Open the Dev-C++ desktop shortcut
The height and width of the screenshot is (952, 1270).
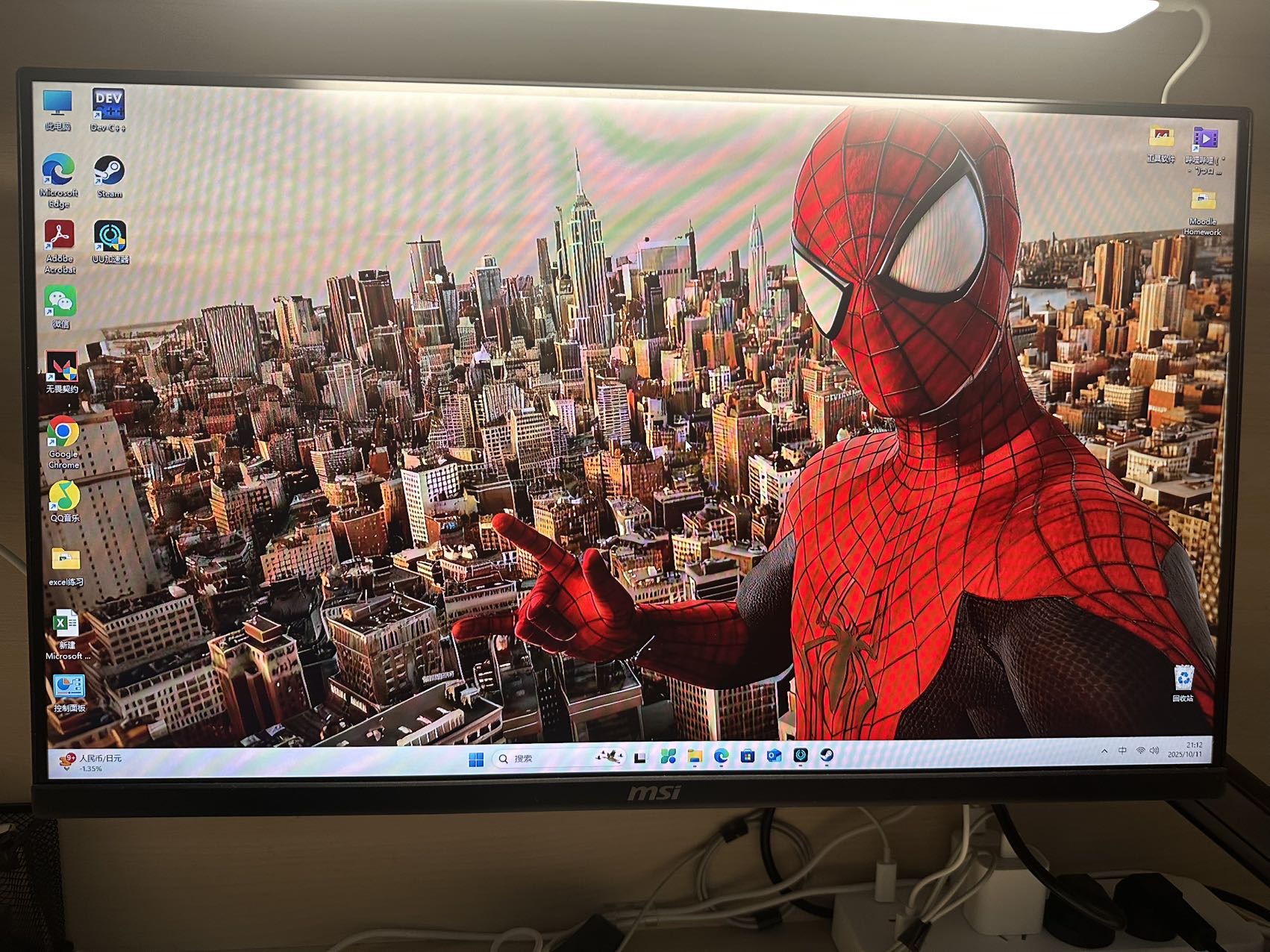108,106
